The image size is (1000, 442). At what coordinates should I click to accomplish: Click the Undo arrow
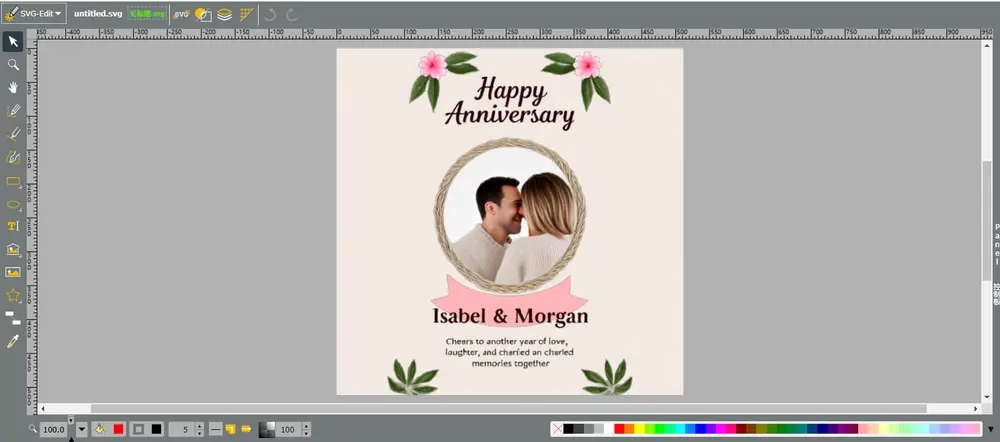(x=270, y=14)
